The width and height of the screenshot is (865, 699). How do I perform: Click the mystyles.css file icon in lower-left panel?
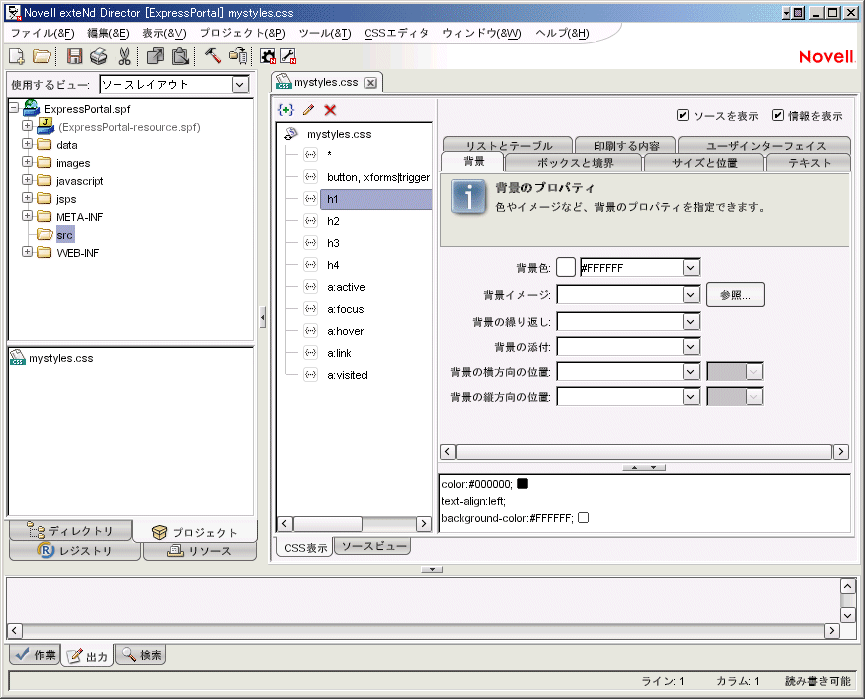tap(18, 357)
